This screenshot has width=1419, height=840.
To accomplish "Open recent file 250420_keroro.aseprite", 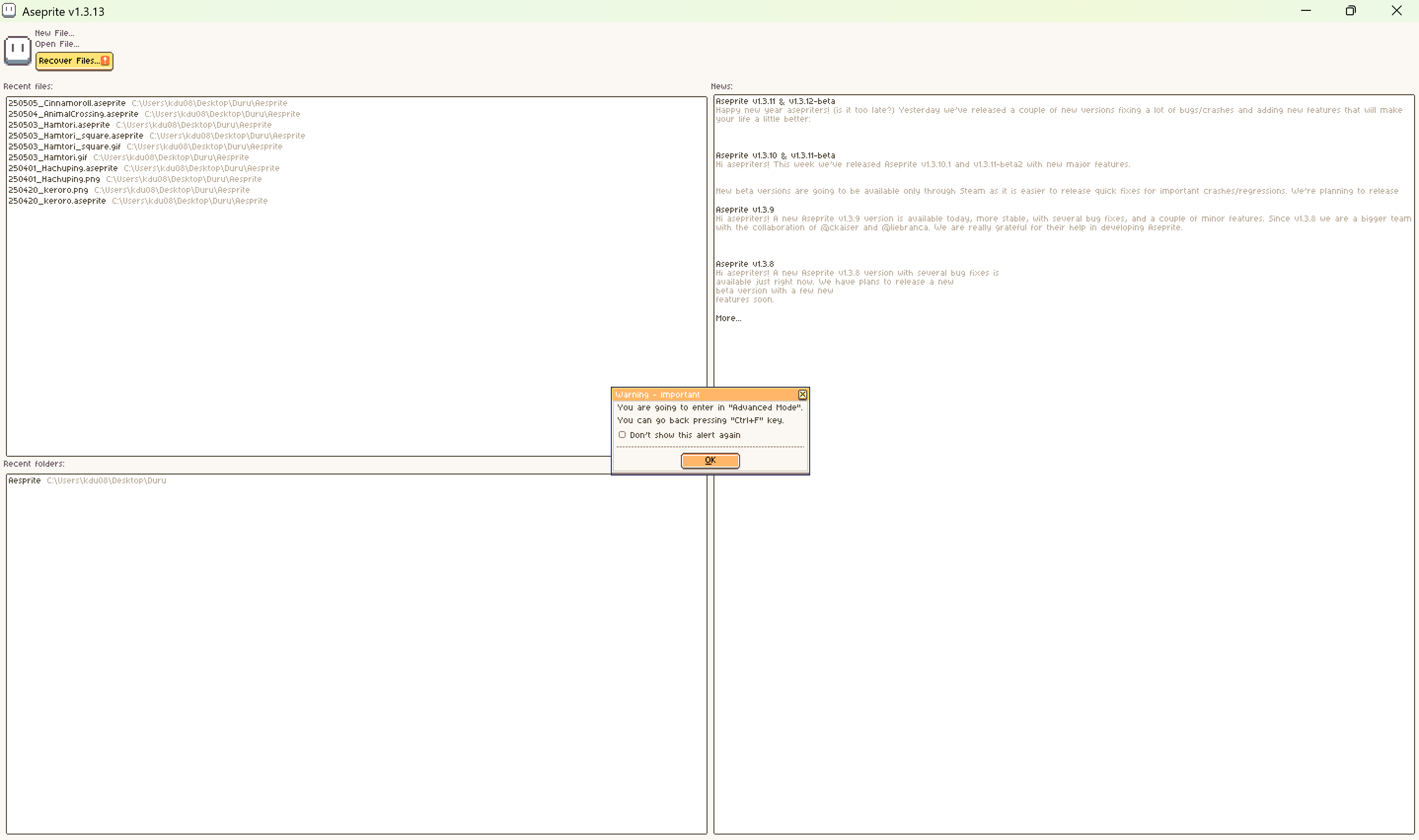I will click(57, 201).
